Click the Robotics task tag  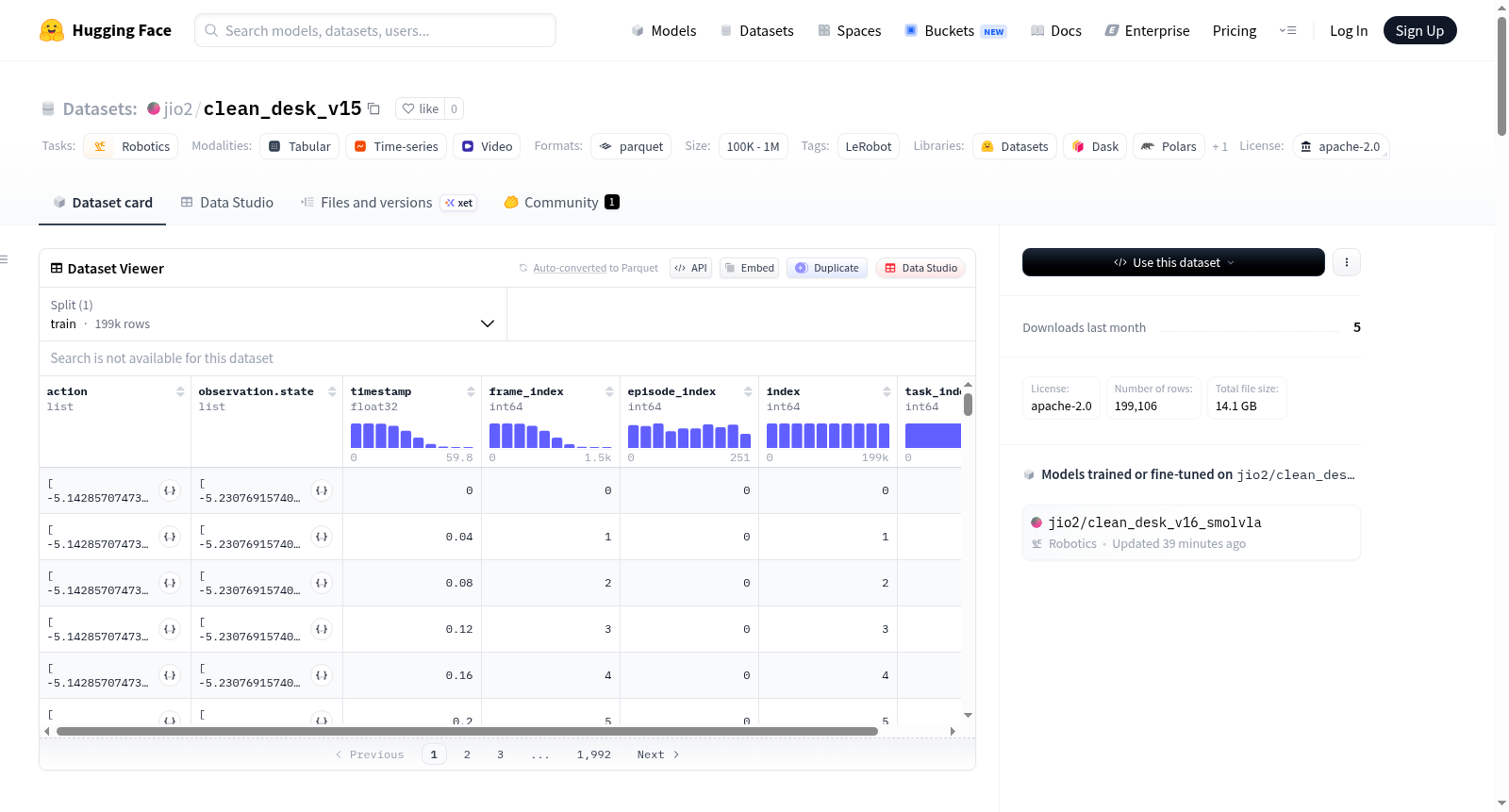click(x=131, y=146)
